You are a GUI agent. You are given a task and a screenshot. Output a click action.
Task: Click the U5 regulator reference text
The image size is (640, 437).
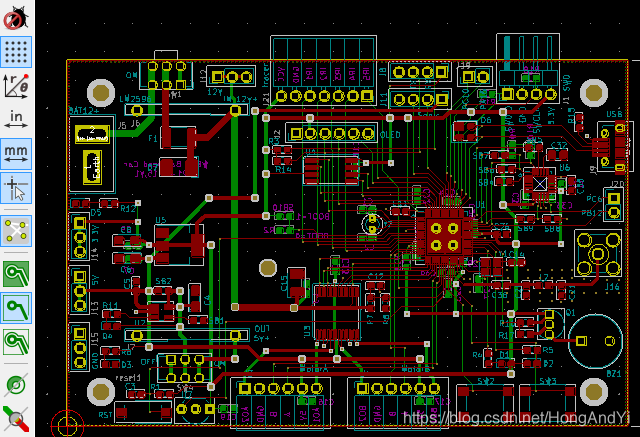click(161, 220)
